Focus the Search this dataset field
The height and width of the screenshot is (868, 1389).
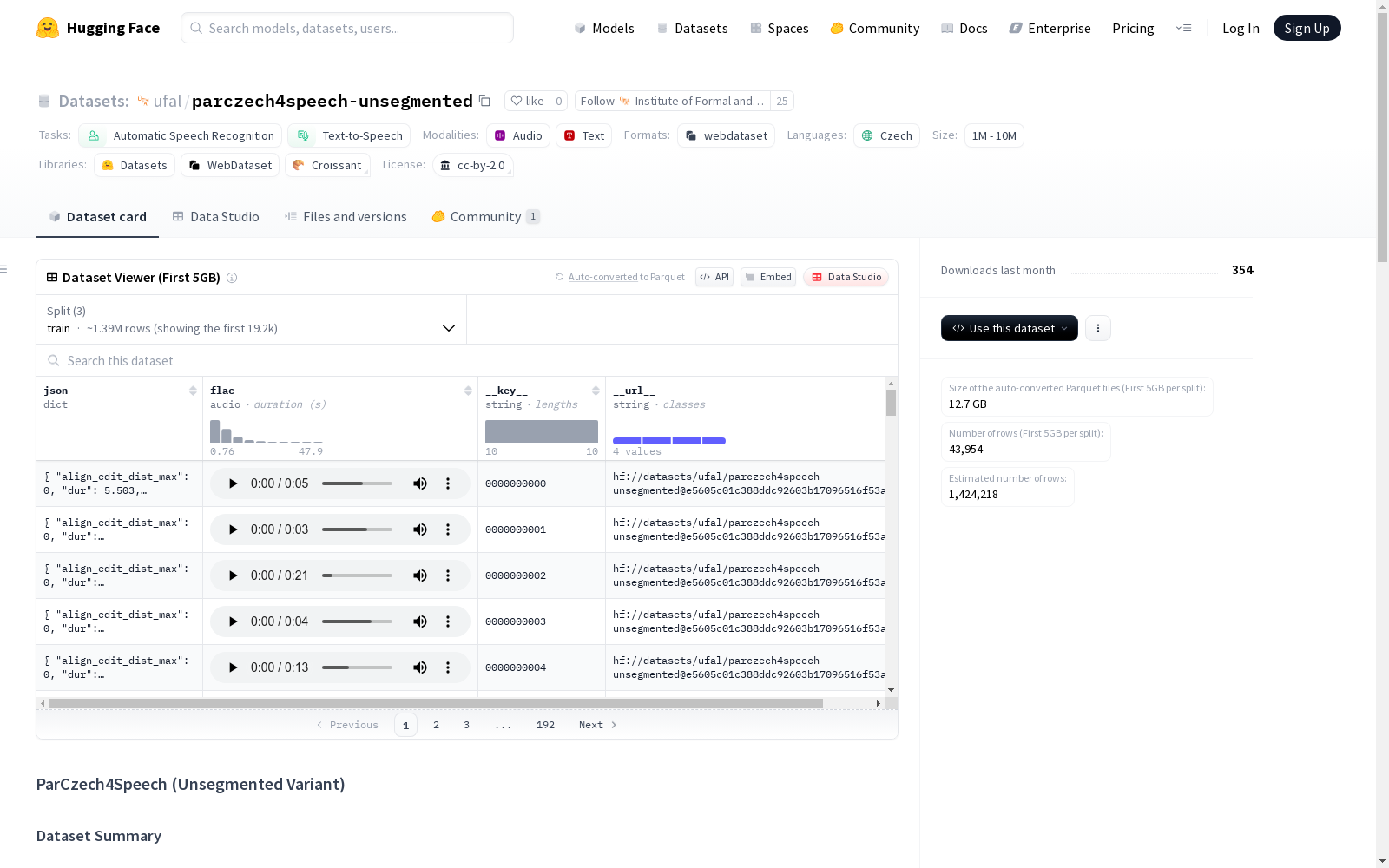point(467,360)
